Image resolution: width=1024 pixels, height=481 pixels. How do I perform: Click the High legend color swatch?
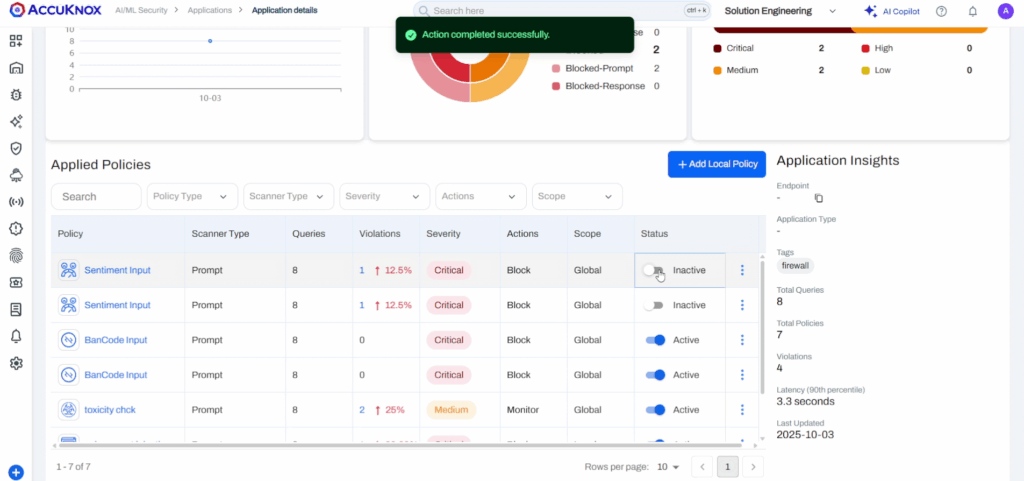865,48
